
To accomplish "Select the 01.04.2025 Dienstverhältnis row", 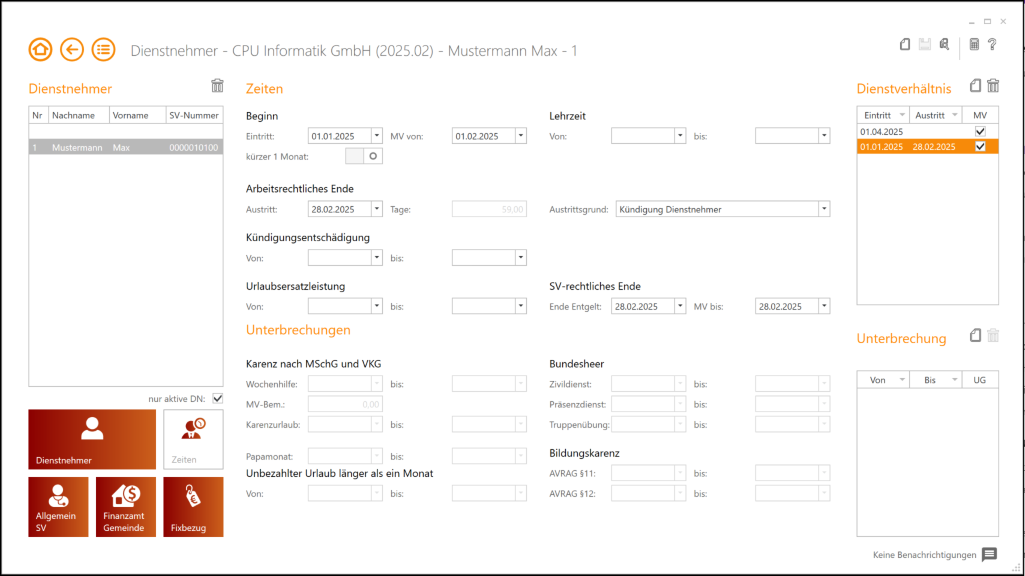I will (x=928, y=131).
